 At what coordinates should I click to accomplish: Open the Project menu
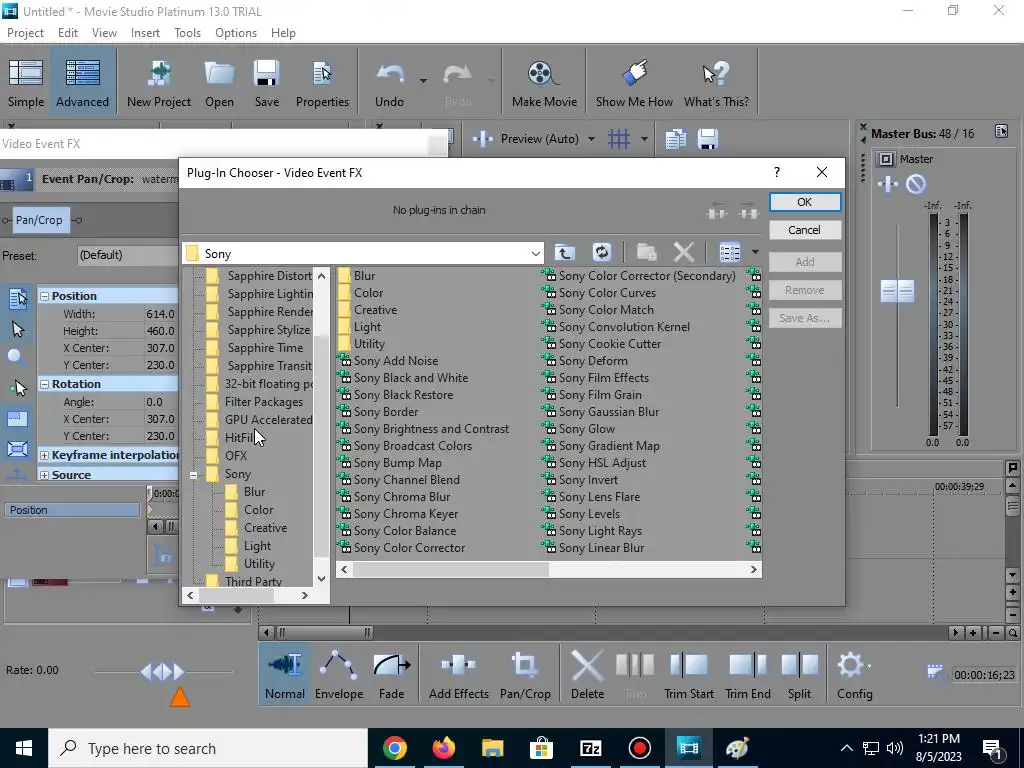pyautogui.click(x=25, y=33)
